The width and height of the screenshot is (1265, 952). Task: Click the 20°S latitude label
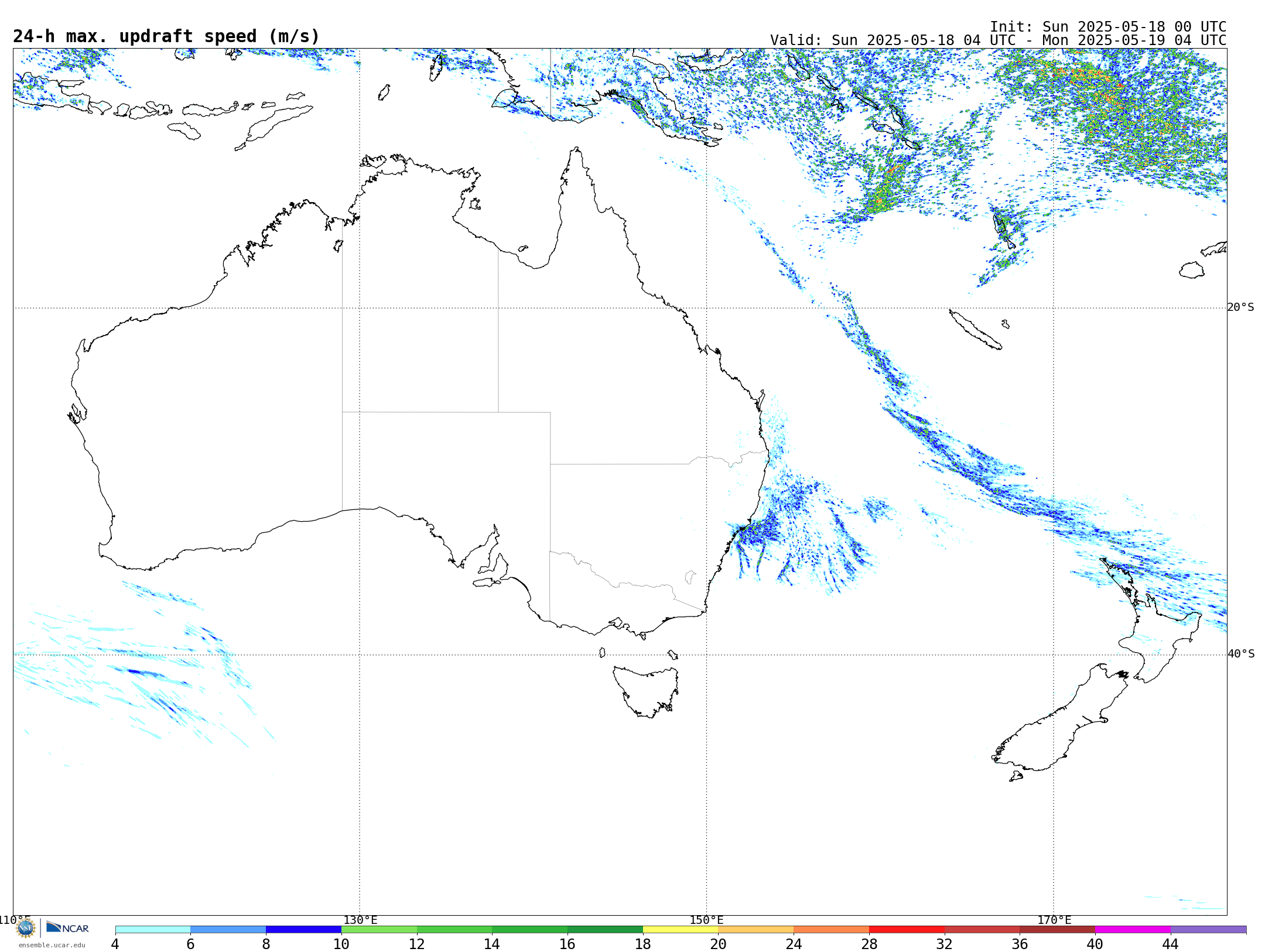1240,307
